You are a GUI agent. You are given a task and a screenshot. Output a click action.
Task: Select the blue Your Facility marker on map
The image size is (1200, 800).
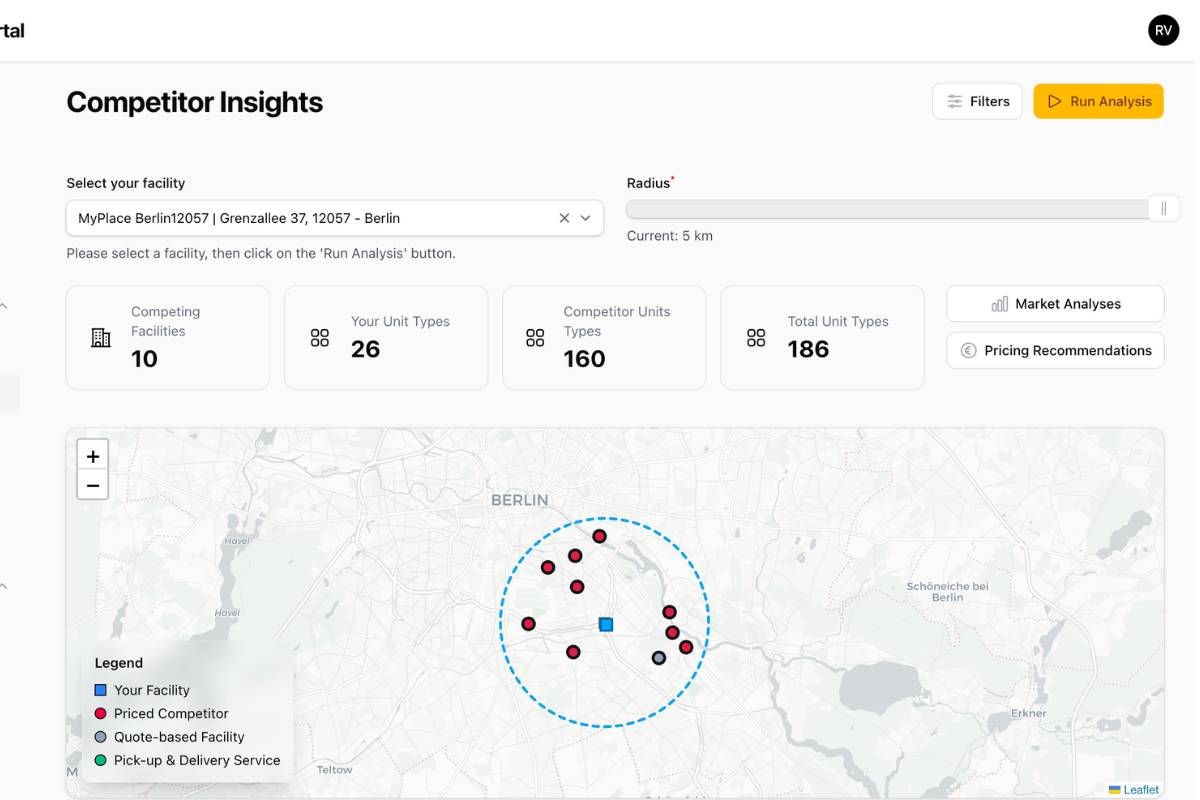tap(606, 624)
